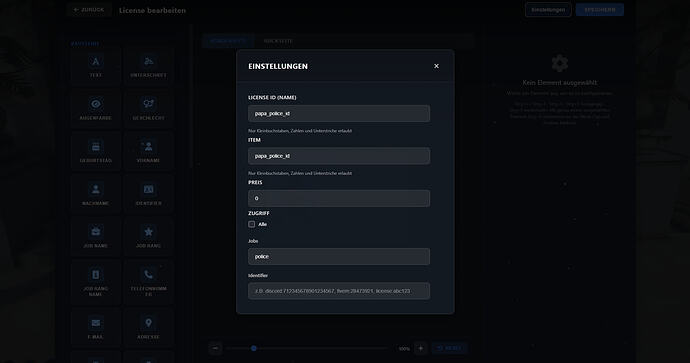
Task: Add the Telefonnummer phone element
Action: click(148, 282)
